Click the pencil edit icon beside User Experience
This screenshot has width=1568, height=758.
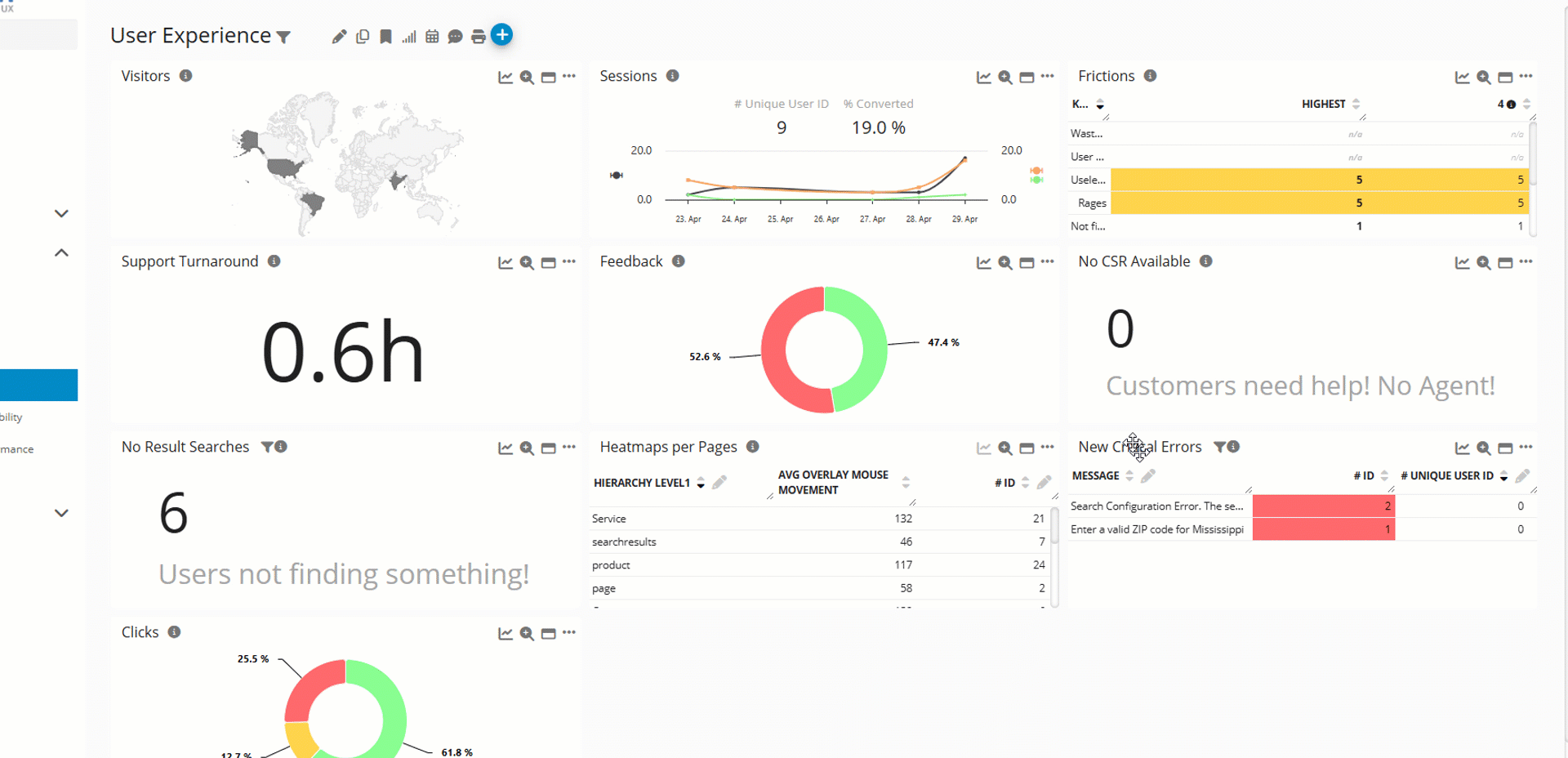[339, 37]
